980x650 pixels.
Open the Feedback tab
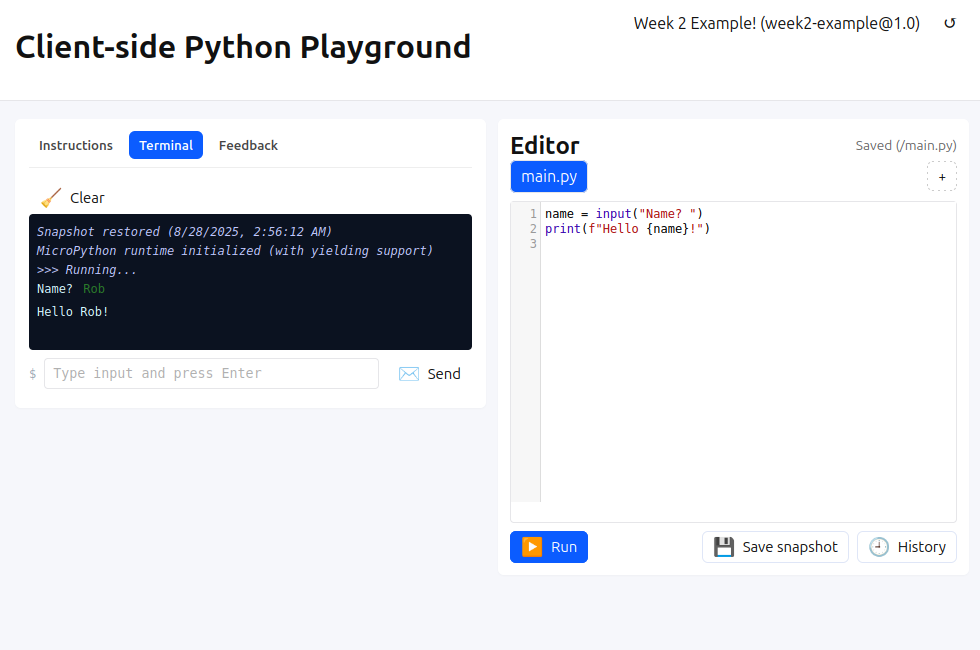(248, 145)
